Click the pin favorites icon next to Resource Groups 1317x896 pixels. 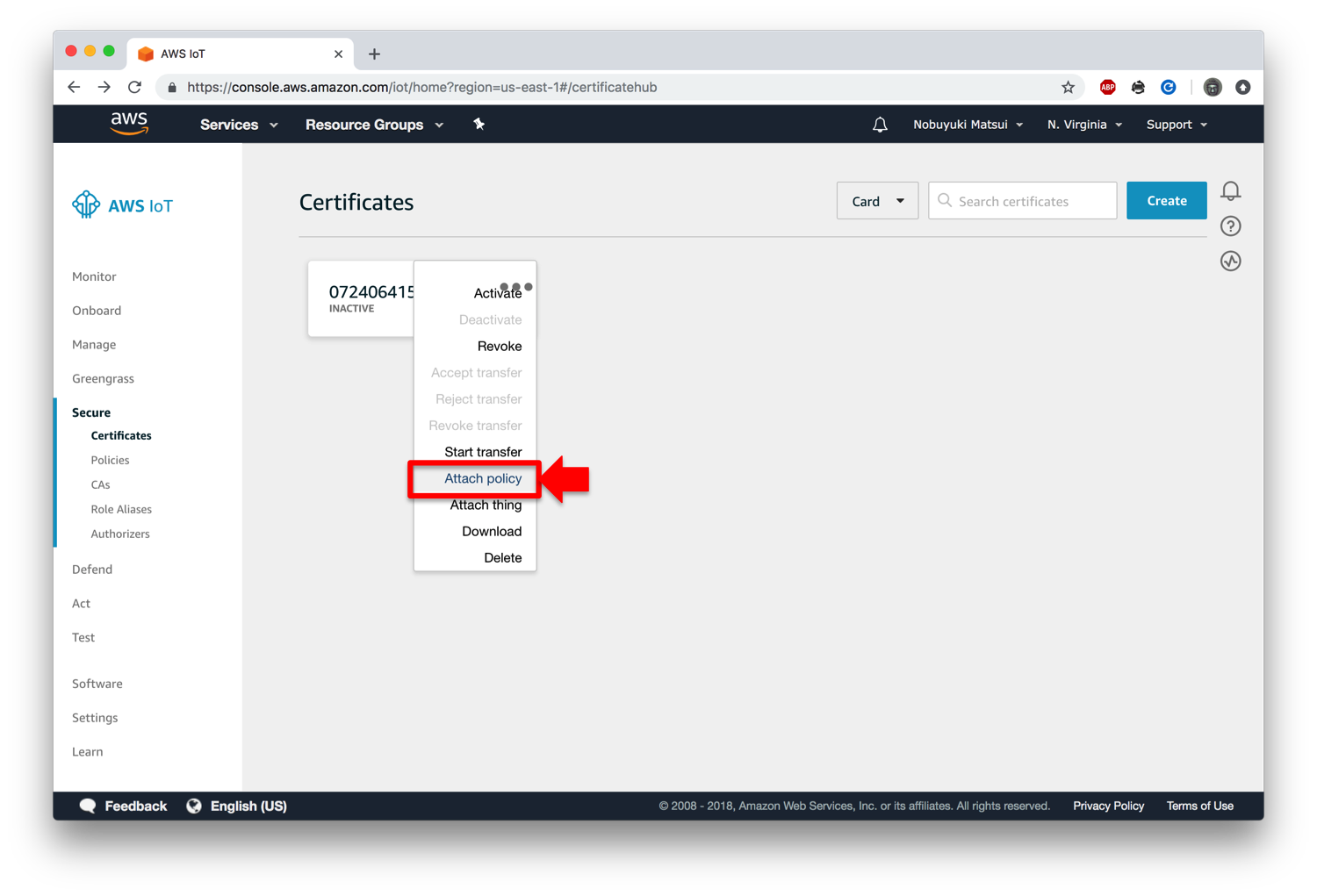tap(479, 124)
